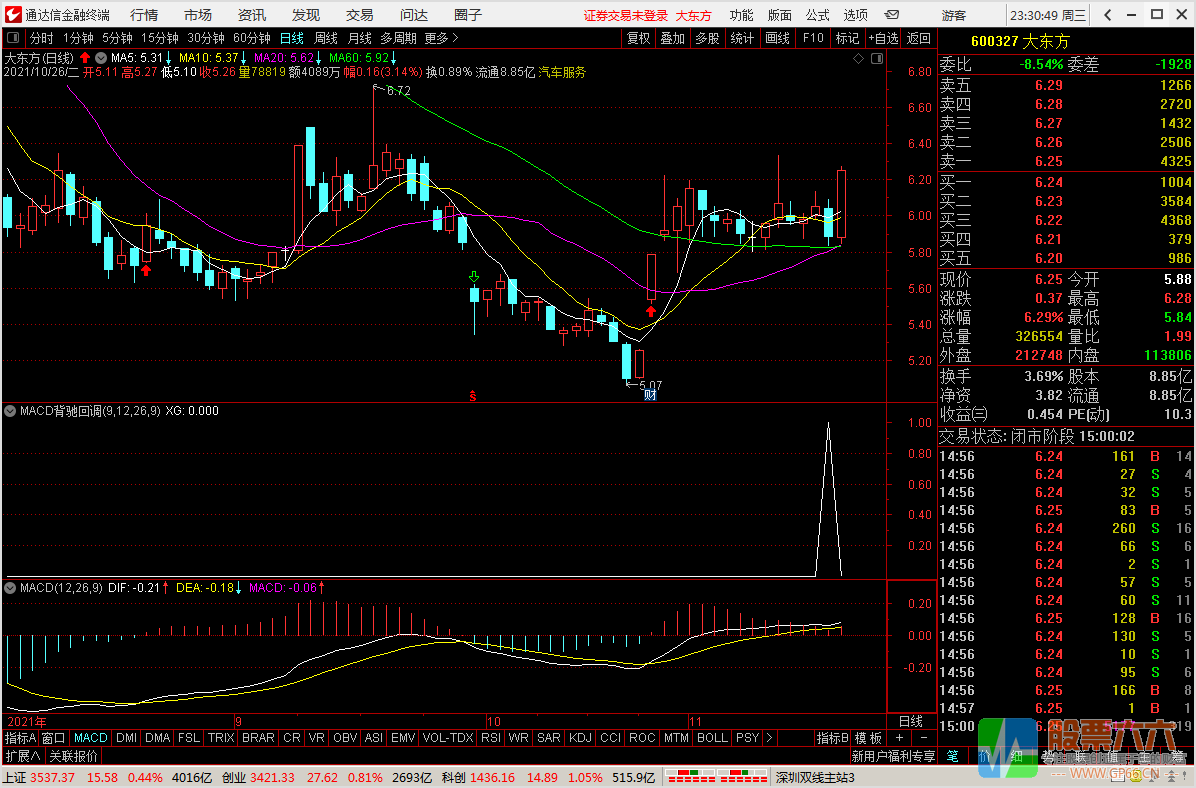The image size is (1196, 788).
Task: Click the 新用户福利专享 promotion link
Action: [893, 756]
